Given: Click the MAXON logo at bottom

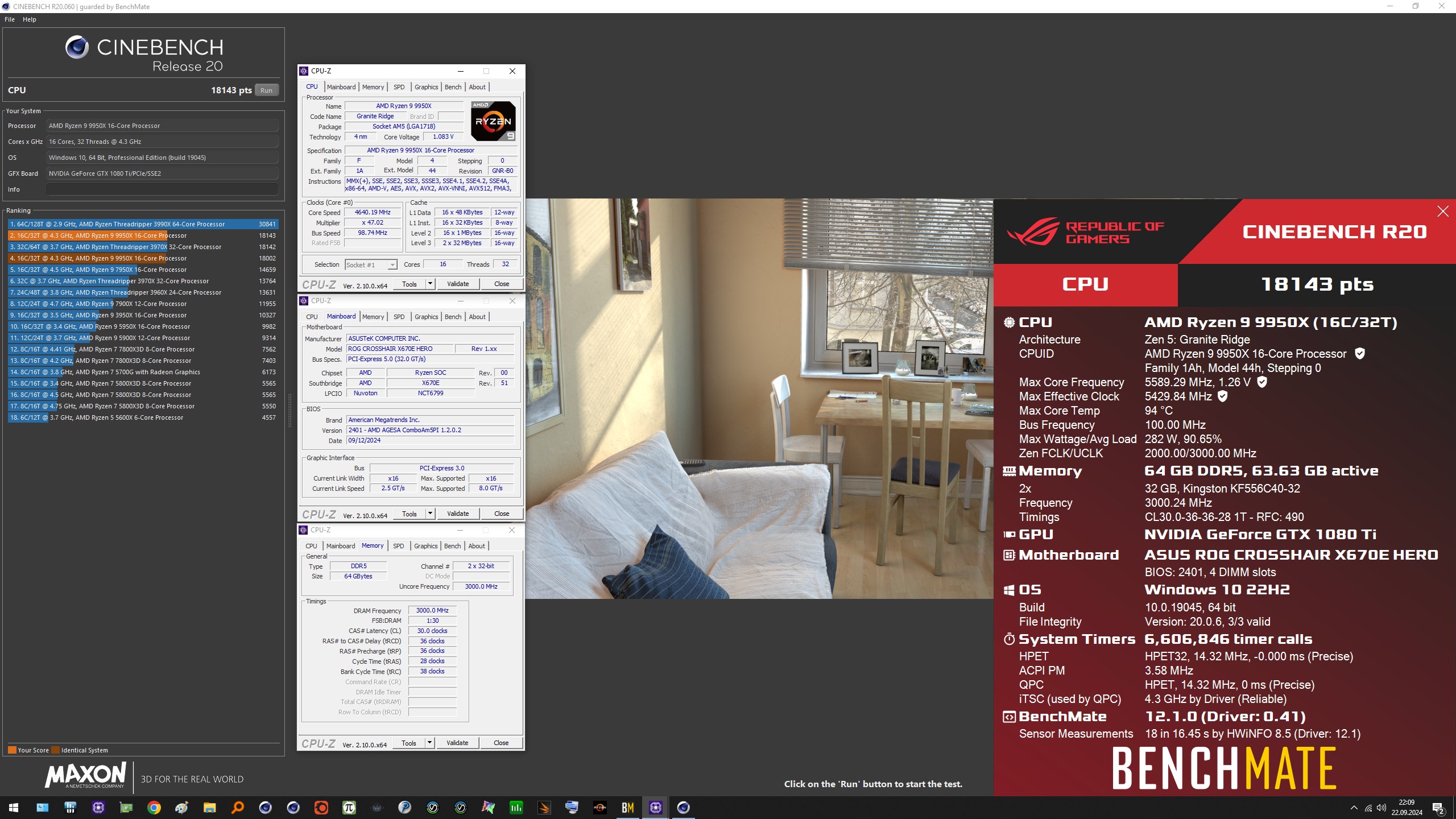Looking at the screenshot, I should (85, 776).
